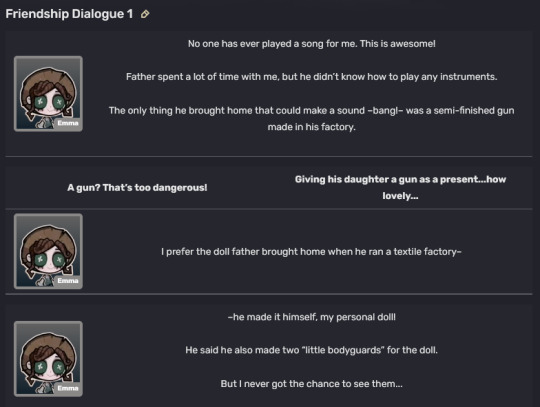The width and height of the screenshot is (540, 407).
Task: Choose reply 'Giving his daughter a gun as a present'
Action: tap(400, 187)
